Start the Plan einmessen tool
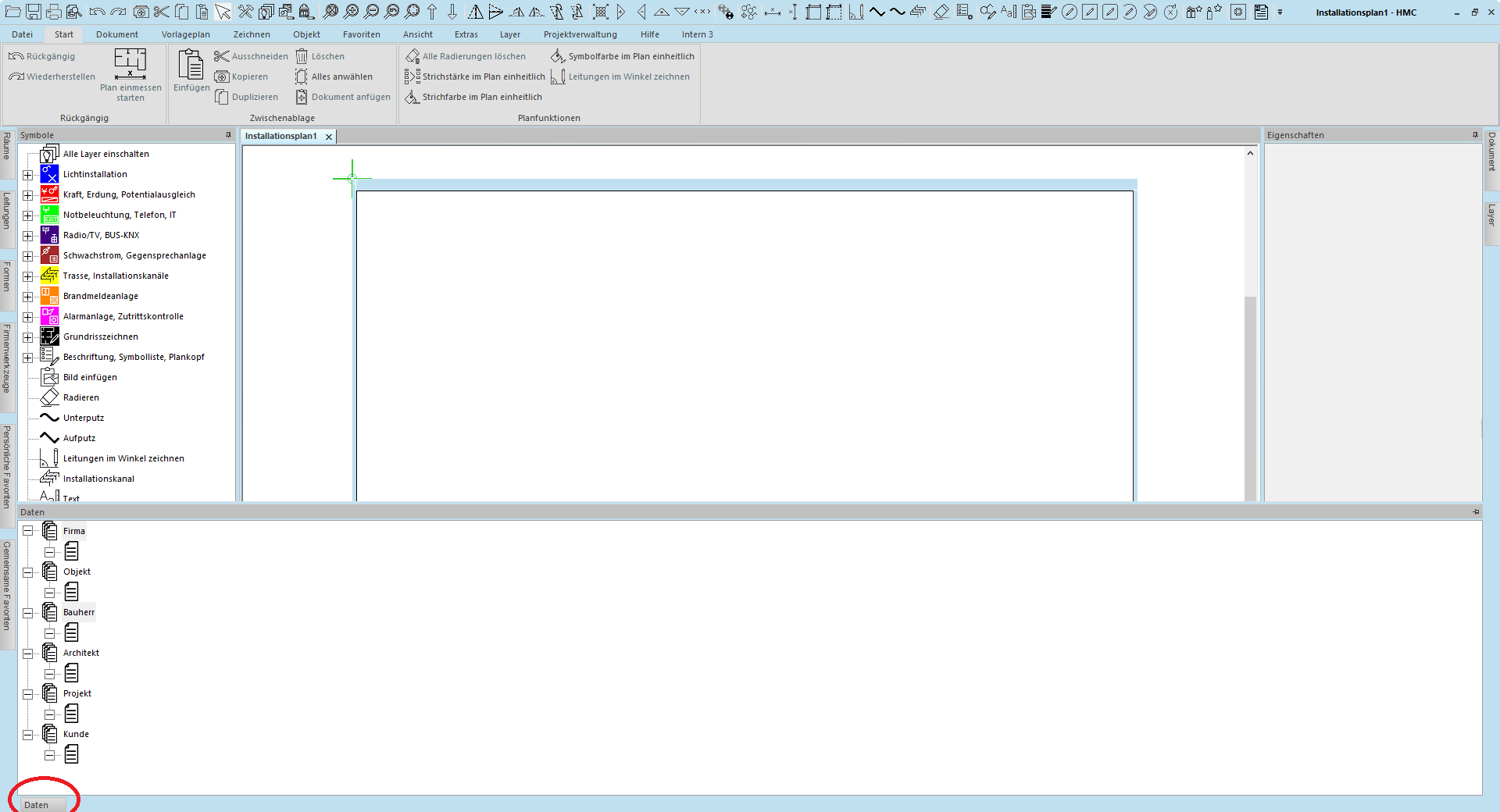 [130, 74]
